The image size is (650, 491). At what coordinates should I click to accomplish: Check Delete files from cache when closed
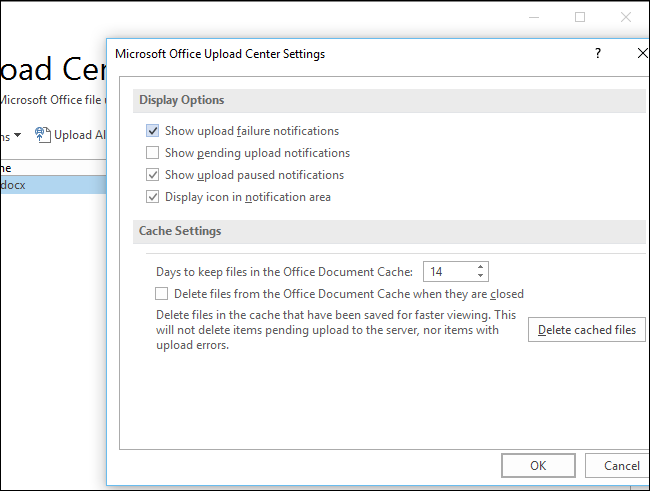162,294
